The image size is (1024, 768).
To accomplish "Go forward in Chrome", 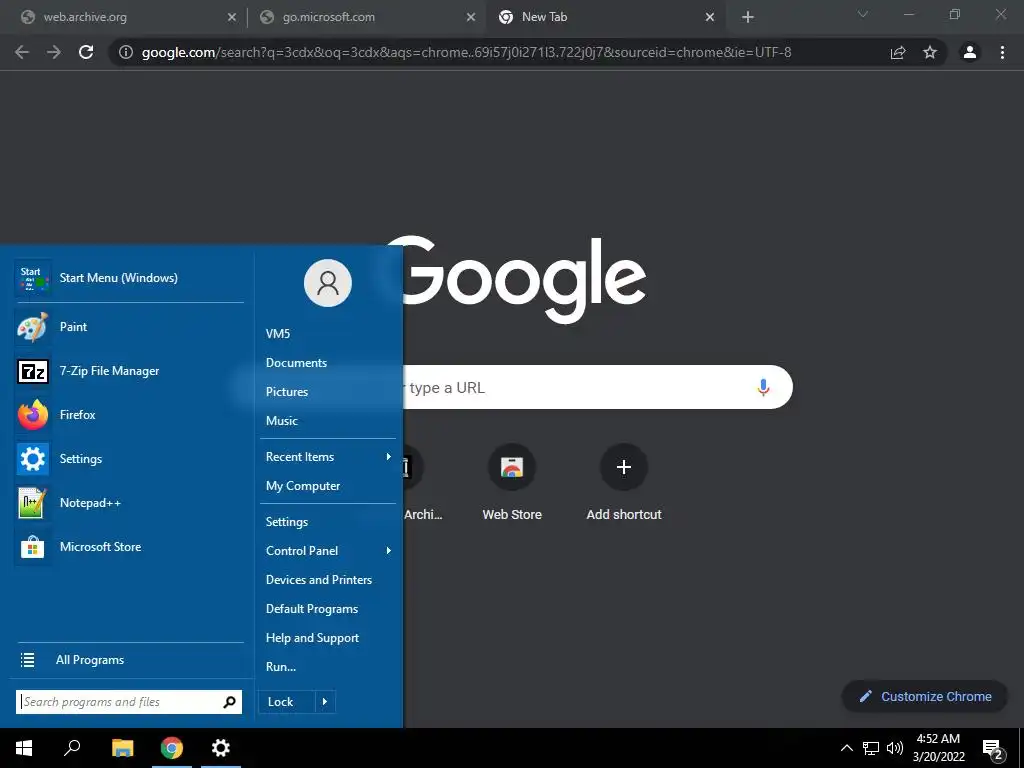I will tap(54, 52).
